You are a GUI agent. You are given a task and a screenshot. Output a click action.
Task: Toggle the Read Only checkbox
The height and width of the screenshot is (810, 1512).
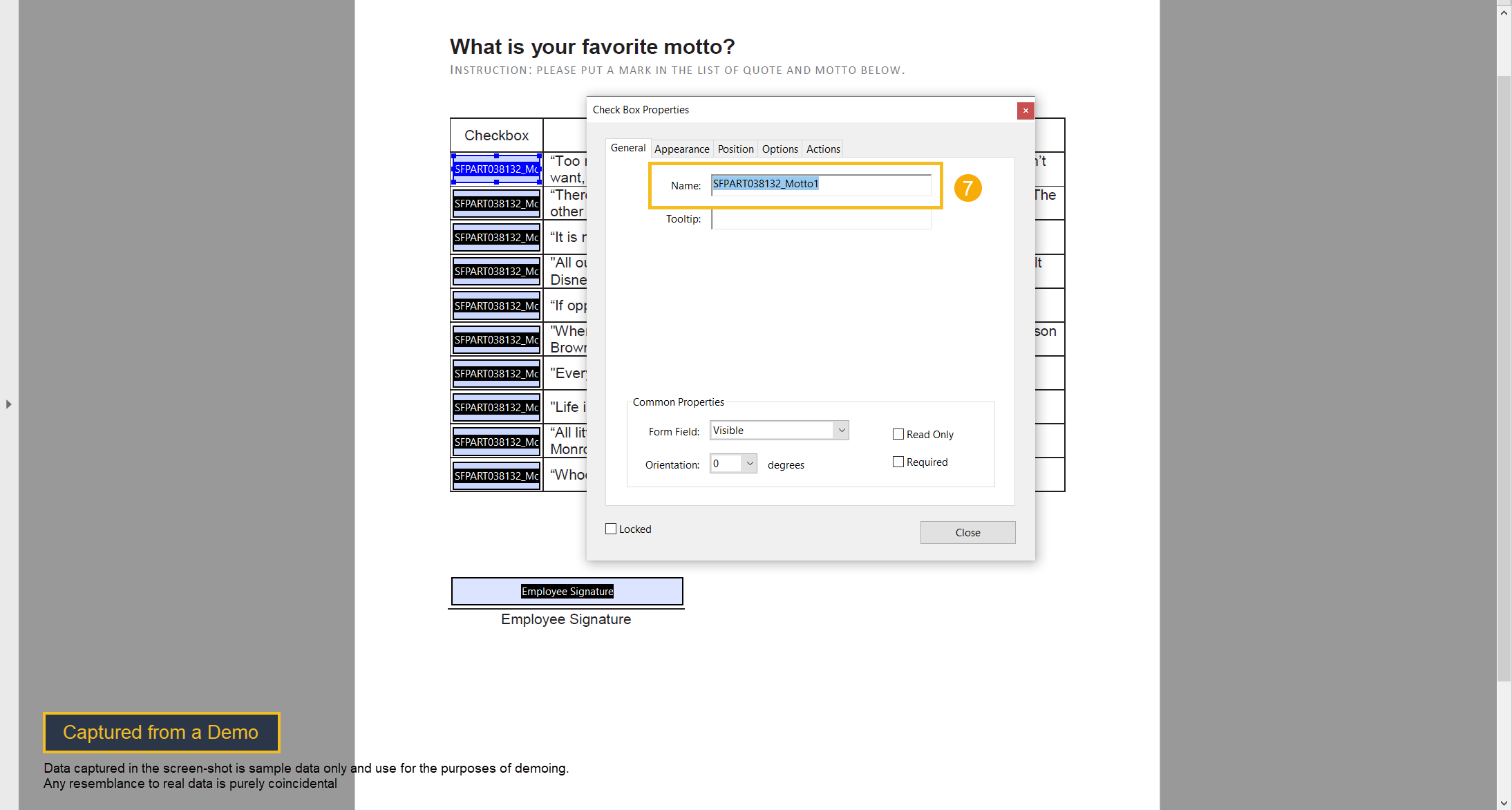898,434
